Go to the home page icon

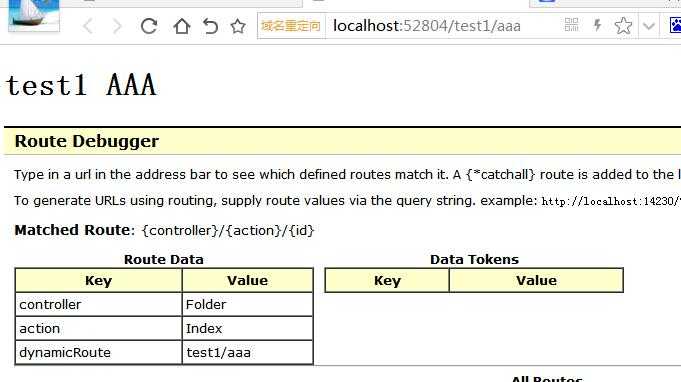(182, 26)
